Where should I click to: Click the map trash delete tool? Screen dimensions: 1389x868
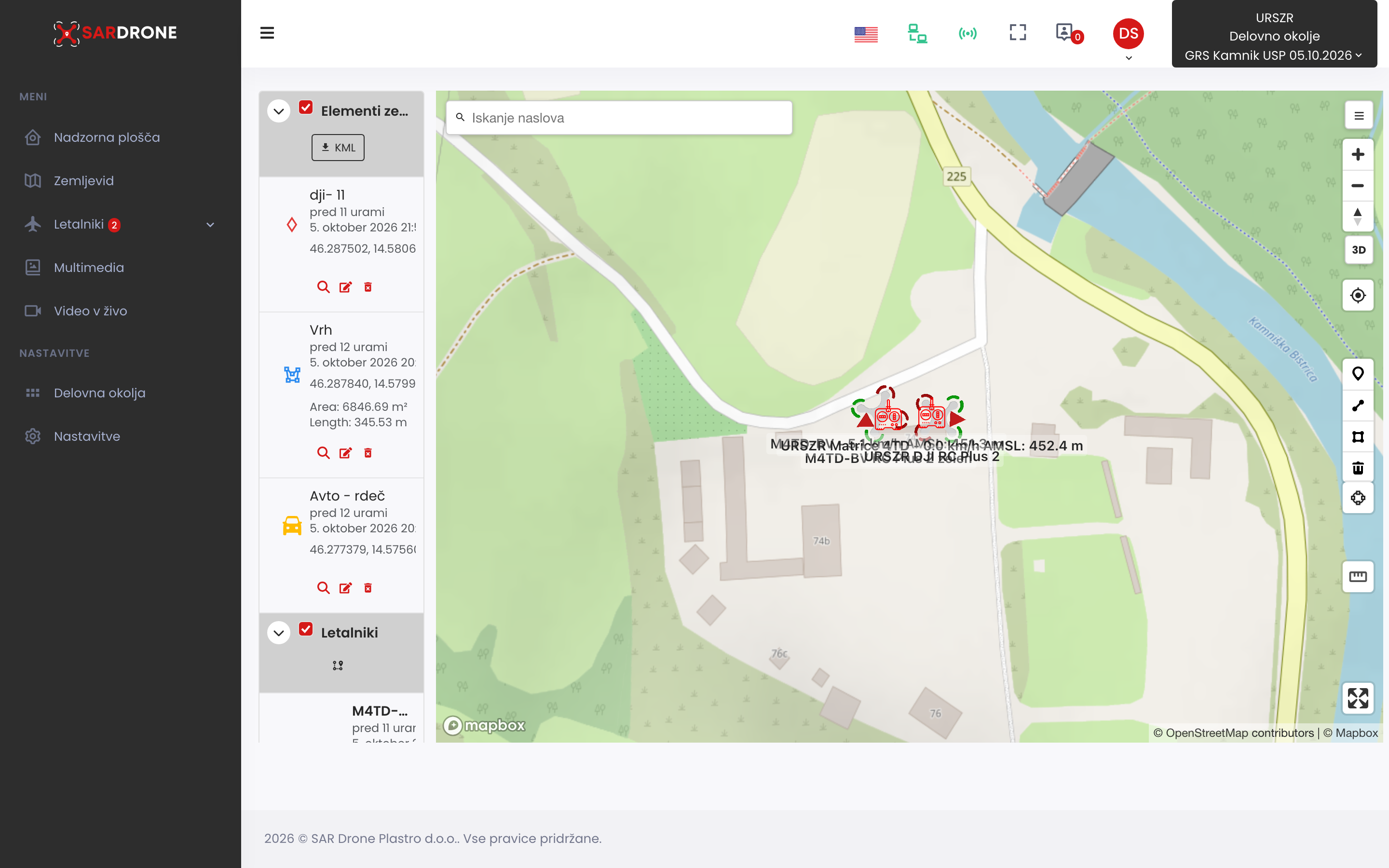click(x=1358, y=467)
